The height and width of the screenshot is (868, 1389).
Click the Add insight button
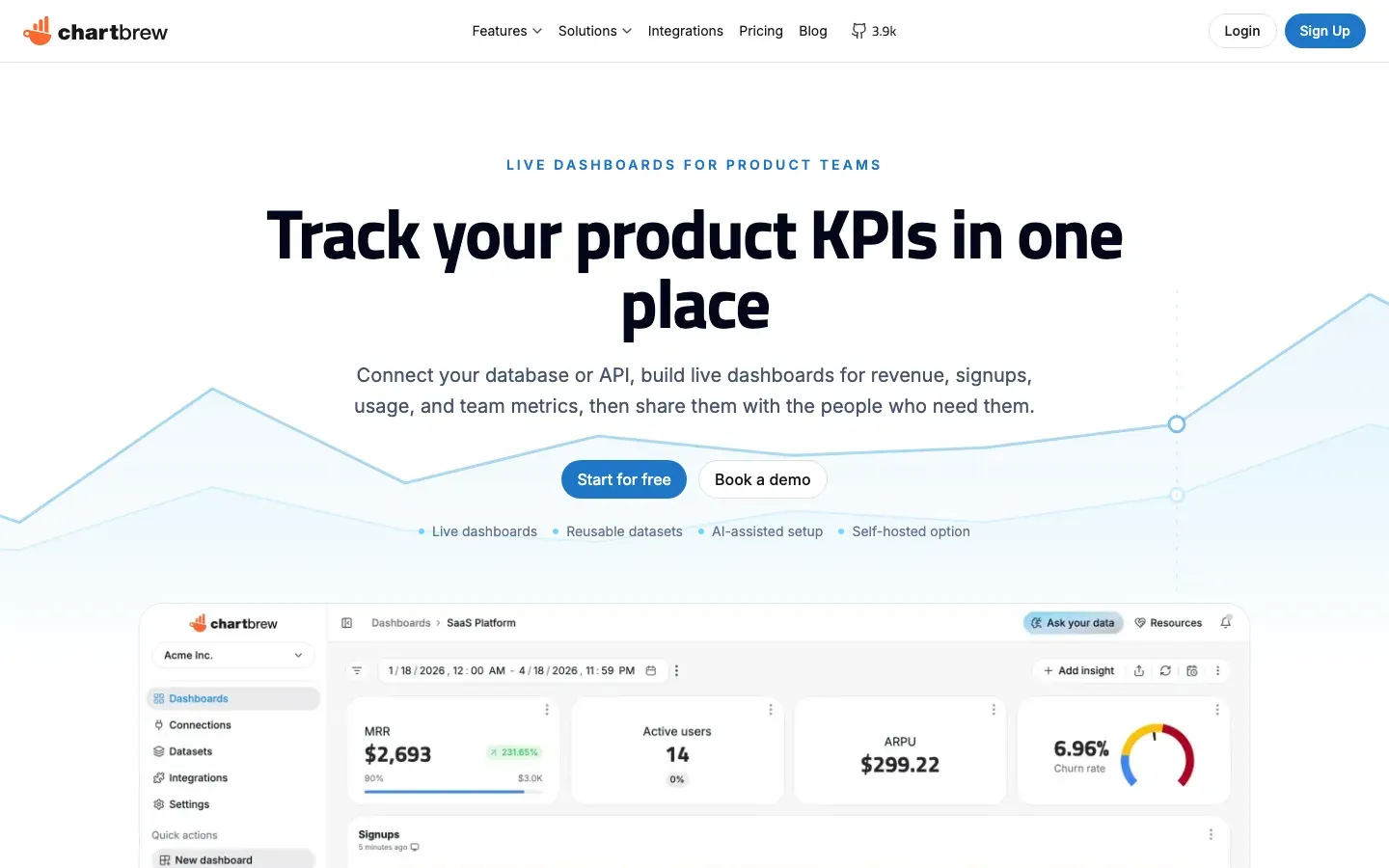point(1078,670)
